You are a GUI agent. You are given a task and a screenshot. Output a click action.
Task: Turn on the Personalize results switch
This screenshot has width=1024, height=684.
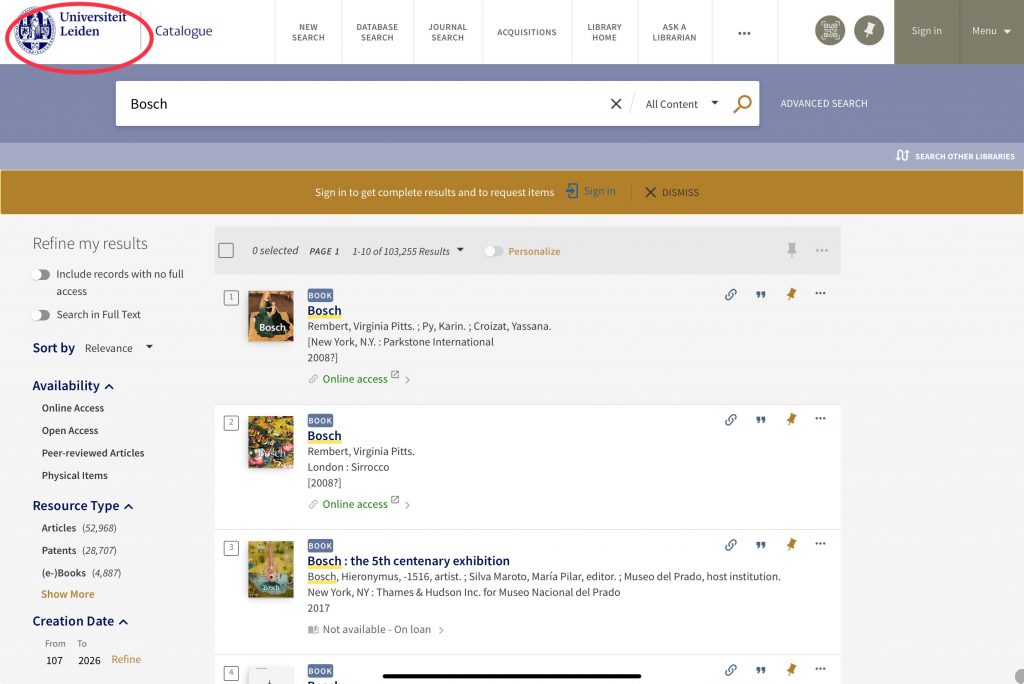click(493, 251)
